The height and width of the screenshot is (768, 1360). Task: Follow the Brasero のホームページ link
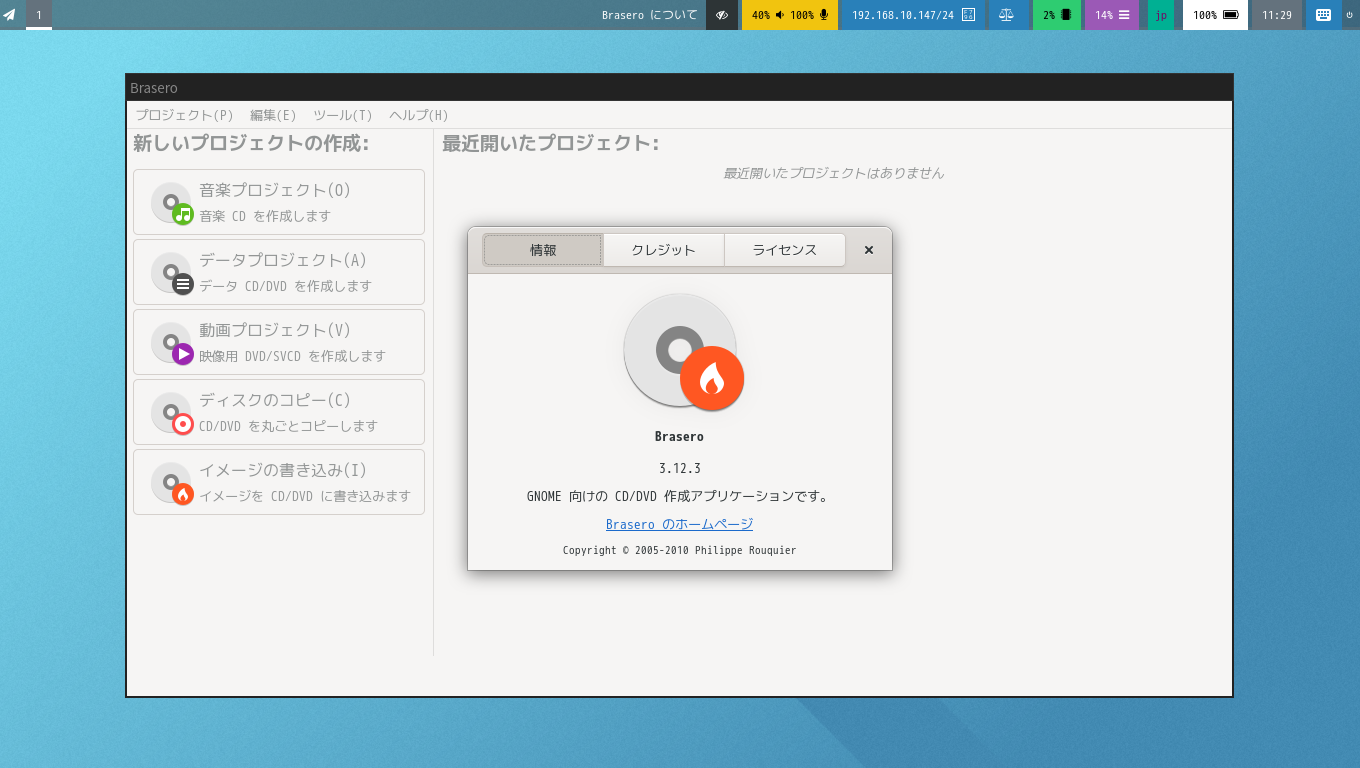tap(679, 524)
